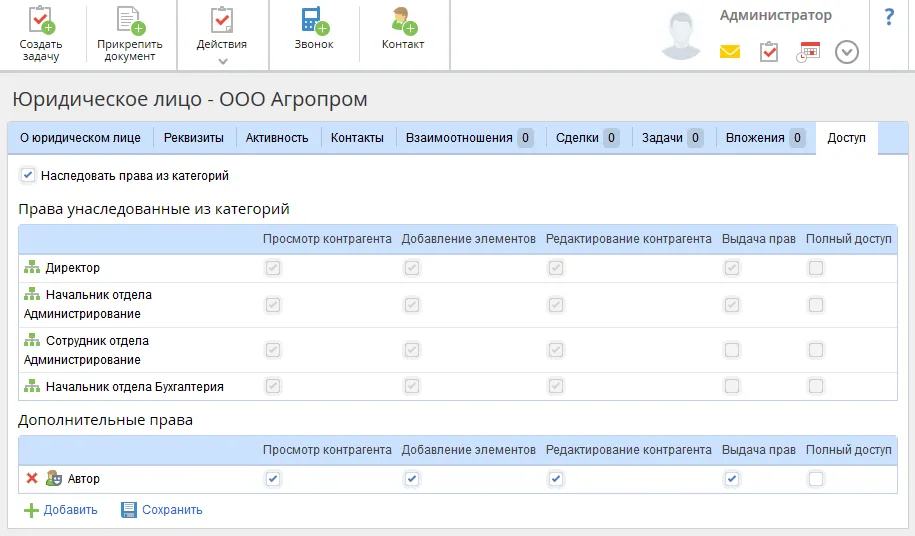Screen dimensions: 915x536
Task: Click the Права унаследованные из категорий heading
Action: [x=154, y=209]
